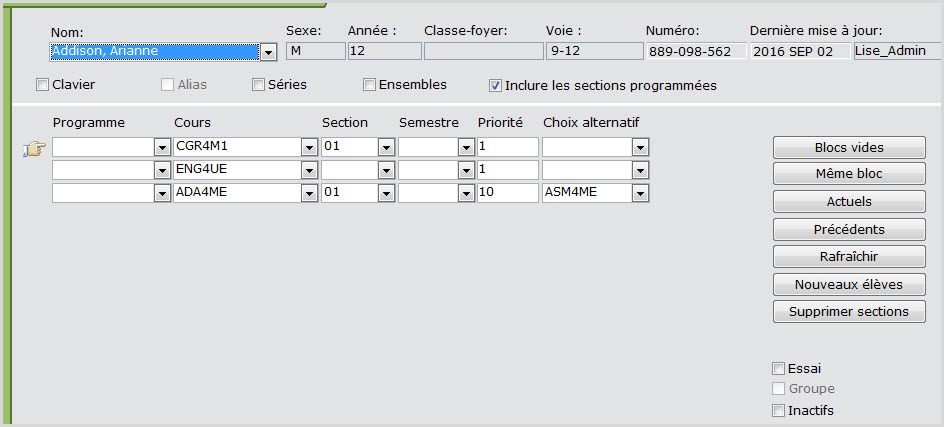Click the pointing hand row indicator icon
944x427 pixels.
35,149
